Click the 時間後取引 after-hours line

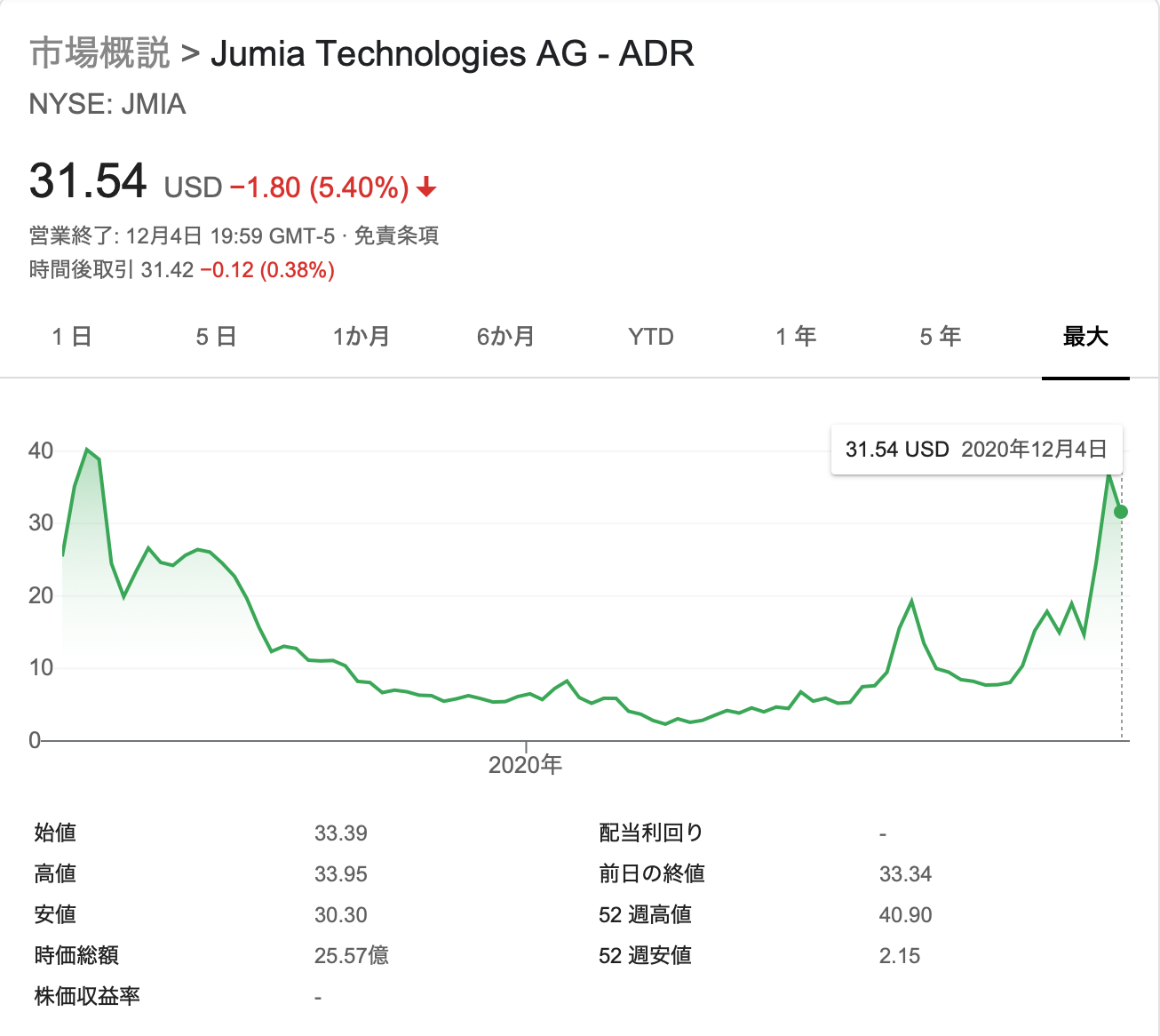(x=182, y=269)
